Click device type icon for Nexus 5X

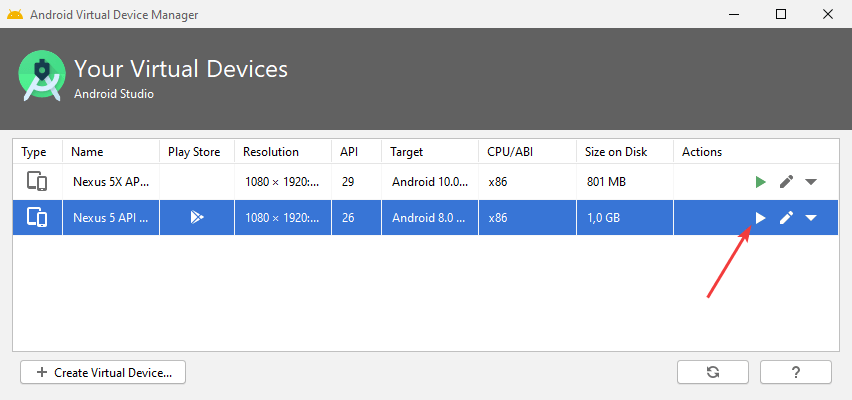37,182
